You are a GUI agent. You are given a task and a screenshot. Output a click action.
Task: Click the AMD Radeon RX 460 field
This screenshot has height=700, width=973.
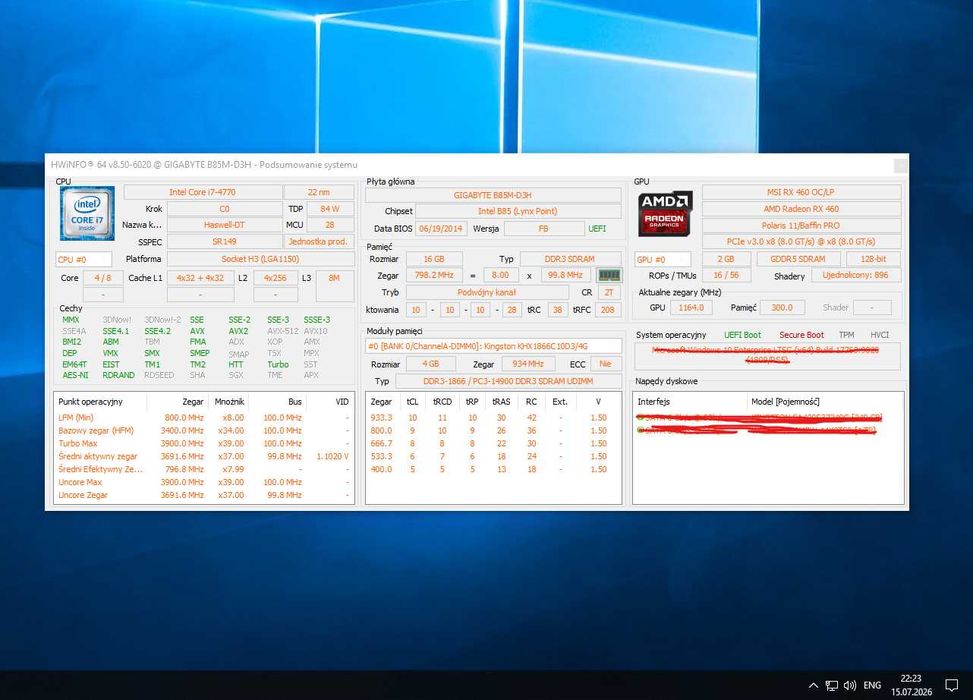coord(801,209)
